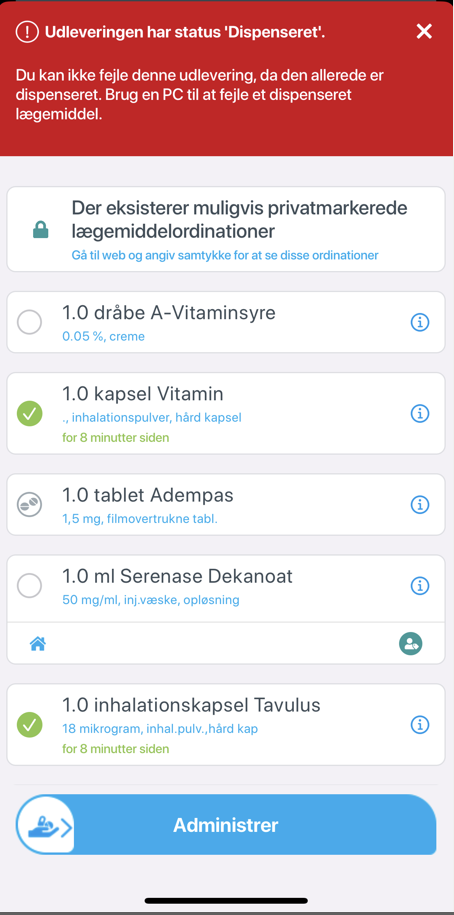Open info icon for kapsel Vitamin

tap(420, 413)
